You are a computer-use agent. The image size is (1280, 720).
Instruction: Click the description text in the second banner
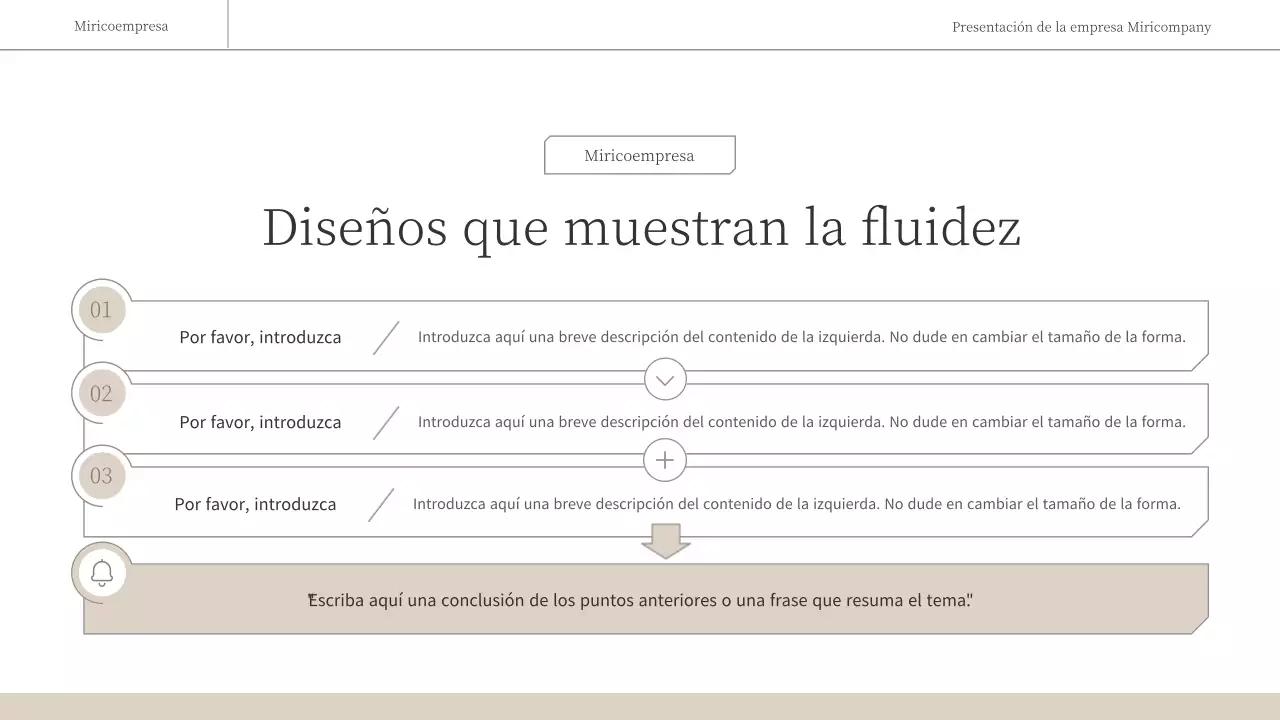coord(800,421)
